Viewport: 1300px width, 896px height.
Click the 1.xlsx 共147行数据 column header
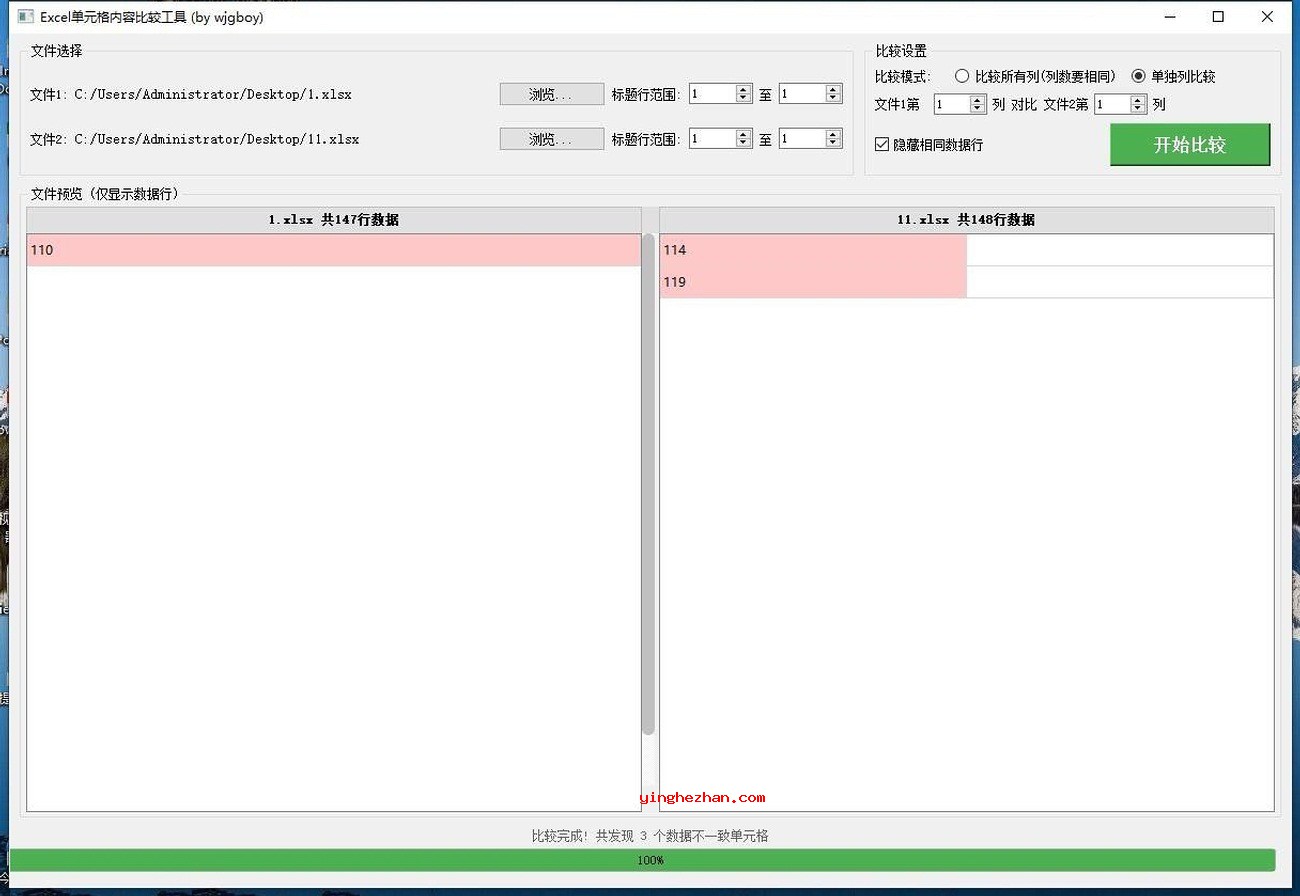click(333, 220)
